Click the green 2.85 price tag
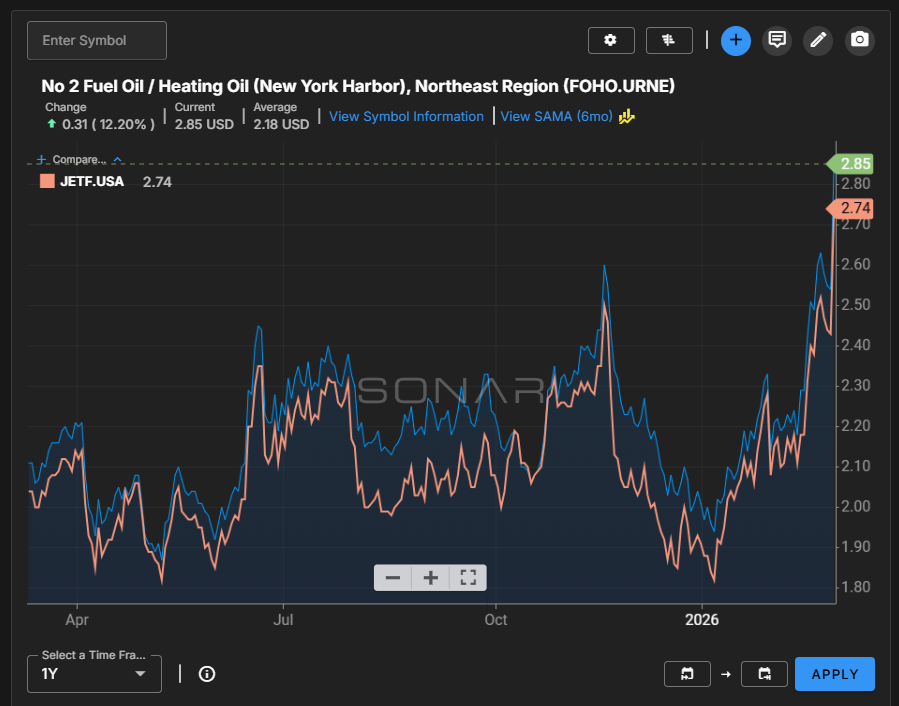The image size is (899, 706). pos(850,163)
